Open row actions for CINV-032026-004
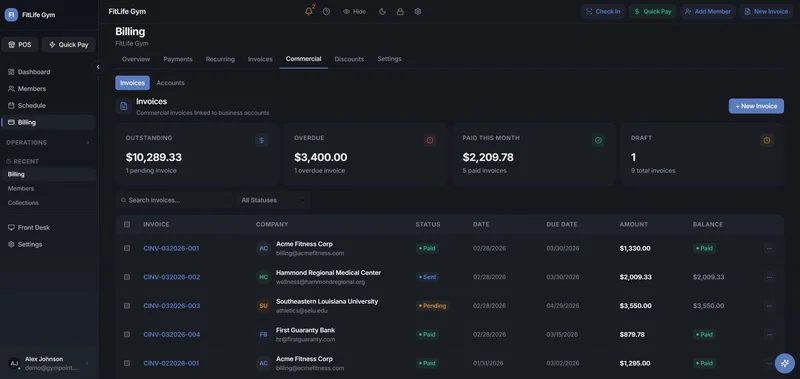The width and height of the screenshot is (800, 379). (769, 335)
